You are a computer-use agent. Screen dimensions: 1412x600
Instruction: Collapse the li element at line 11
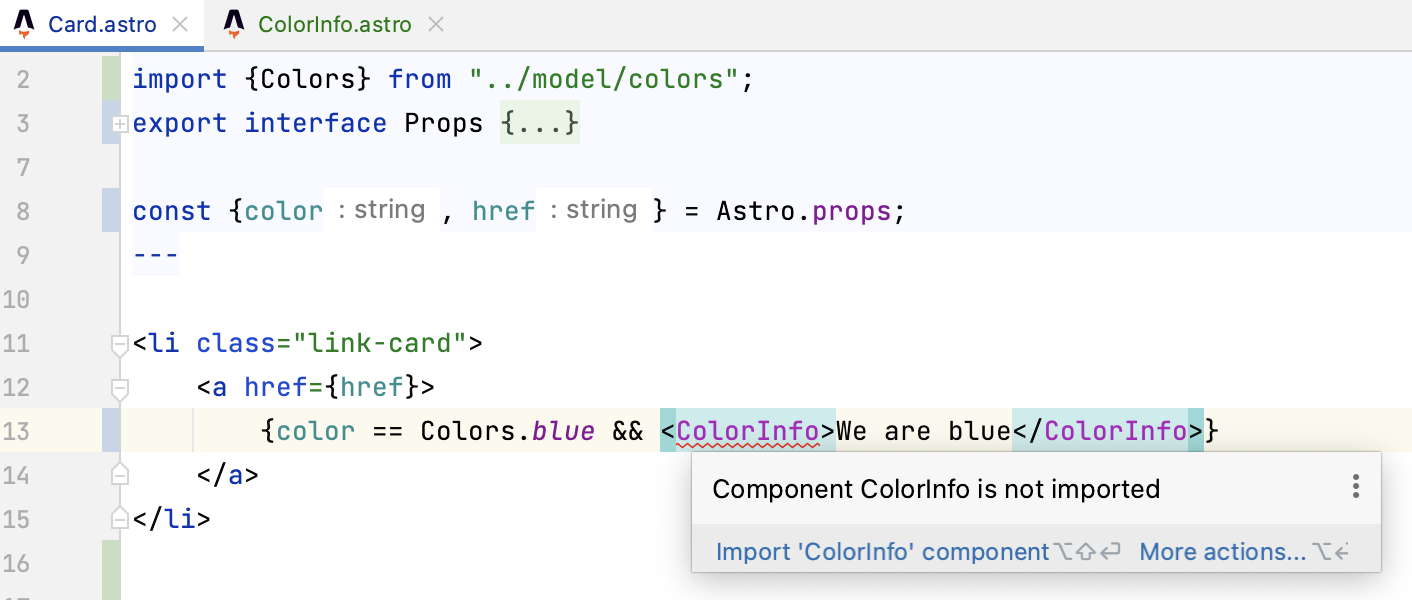[x=120, y=345]
